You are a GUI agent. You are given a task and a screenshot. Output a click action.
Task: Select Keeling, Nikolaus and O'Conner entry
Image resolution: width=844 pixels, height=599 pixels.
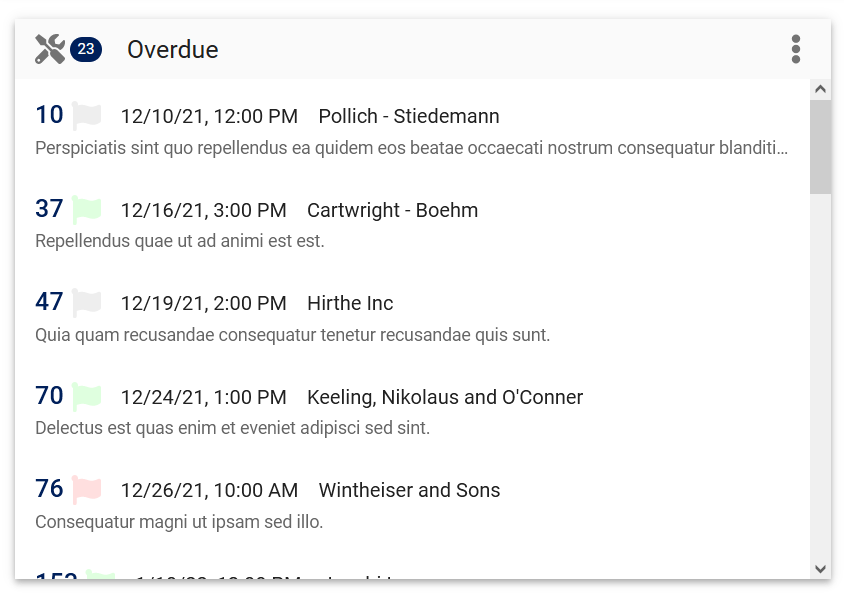444,397
